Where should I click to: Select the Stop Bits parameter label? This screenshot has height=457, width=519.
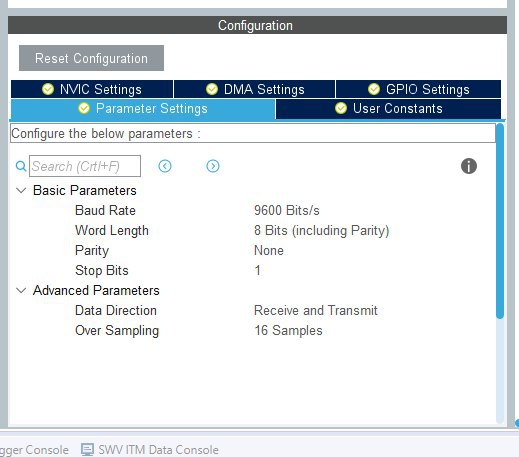(x=102, y=271)
